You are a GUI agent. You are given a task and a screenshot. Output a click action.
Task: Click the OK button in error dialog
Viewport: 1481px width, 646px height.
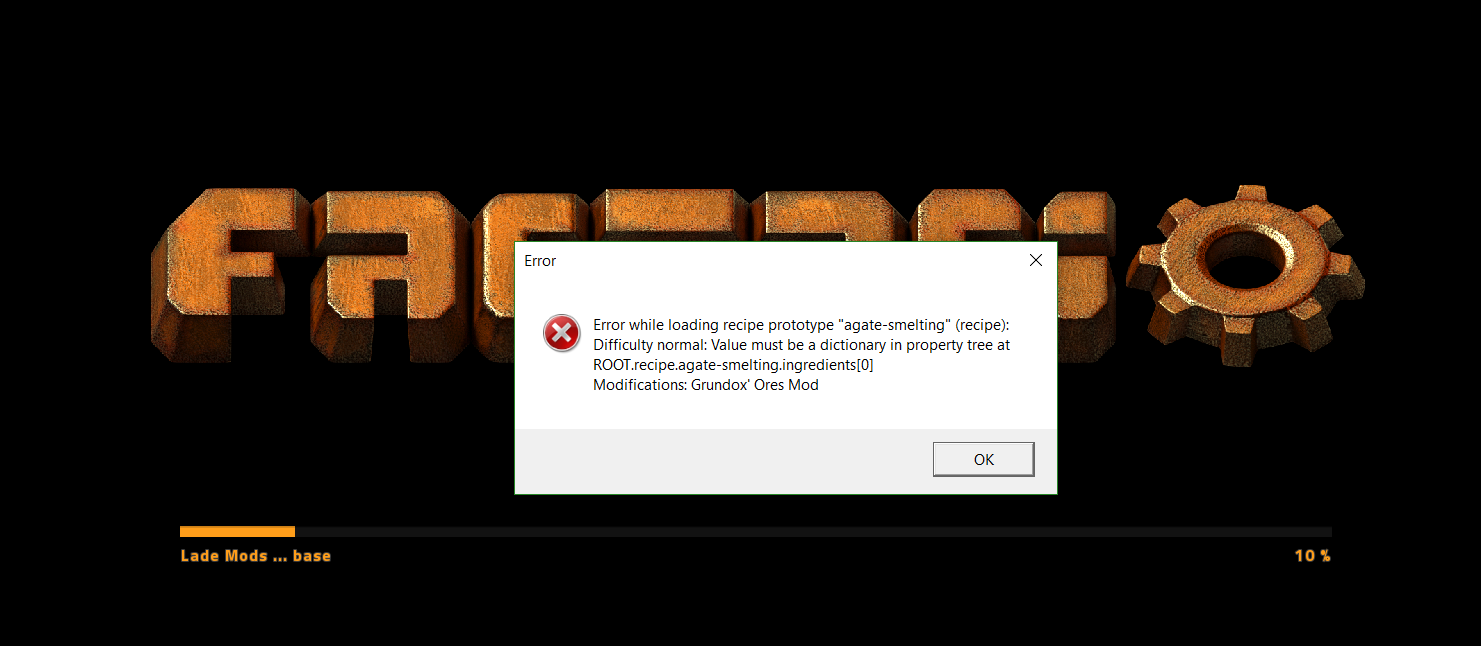983,459
